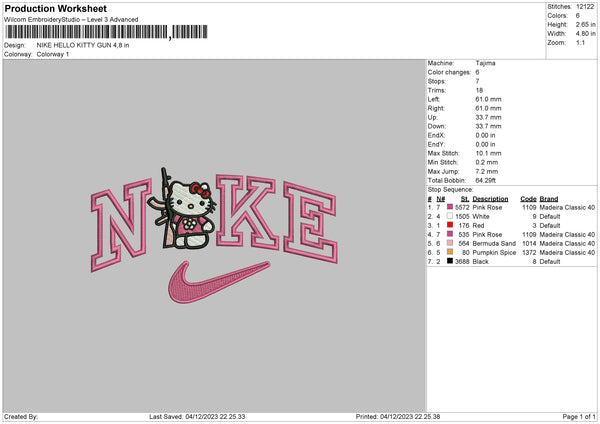Click the "EndX:" label
Screen dimensions: 600x424
pyautogui.click(x=436, y=135)
